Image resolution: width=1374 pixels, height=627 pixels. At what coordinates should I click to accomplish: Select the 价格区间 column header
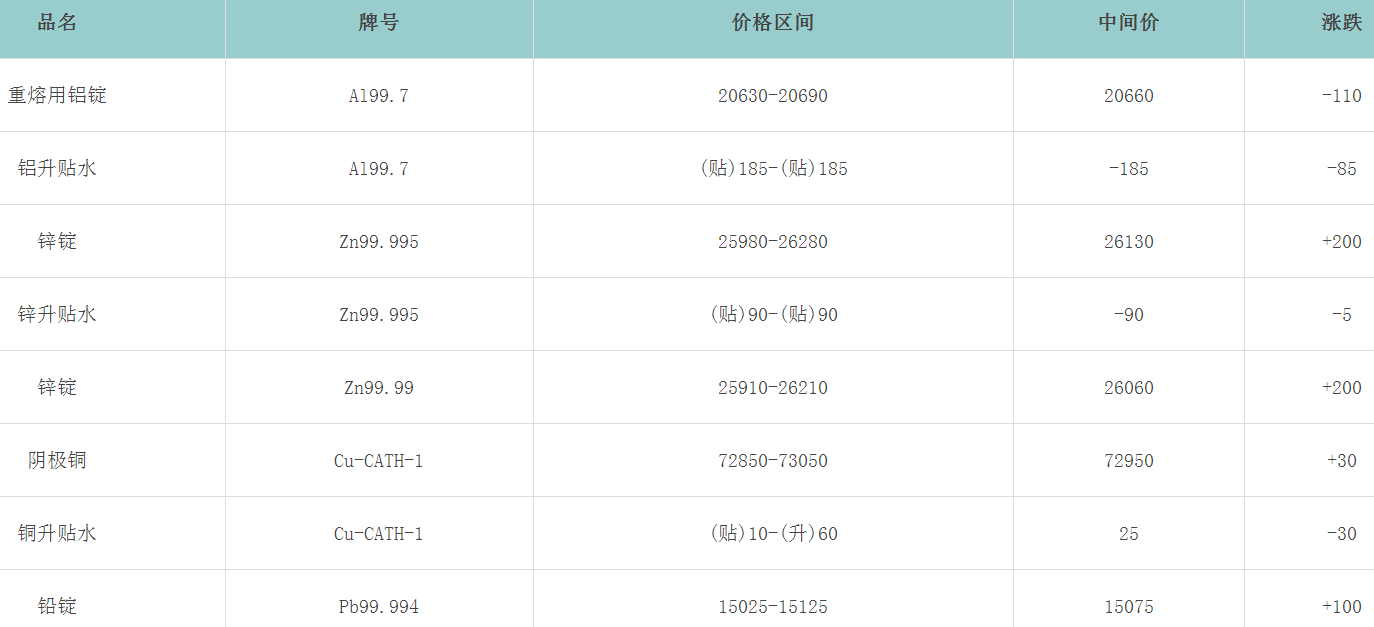click(772, 23)
